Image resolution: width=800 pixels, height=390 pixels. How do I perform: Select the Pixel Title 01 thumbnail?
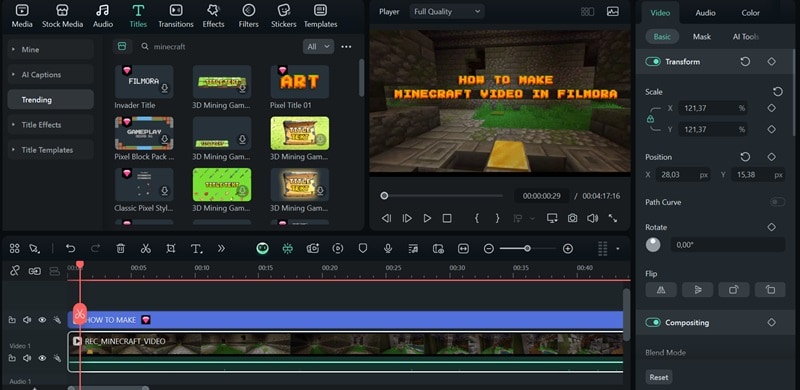[x=299, y=82]
